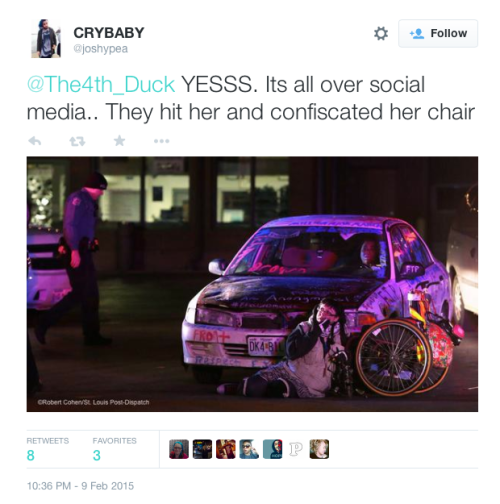Click the reply arrow icon

(35, 141)
